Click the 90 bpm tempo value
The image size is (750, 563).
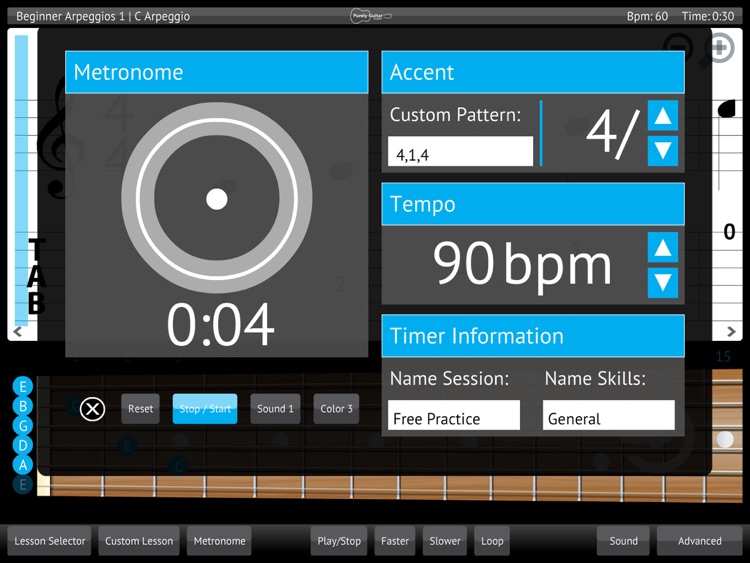pos(522,265)
